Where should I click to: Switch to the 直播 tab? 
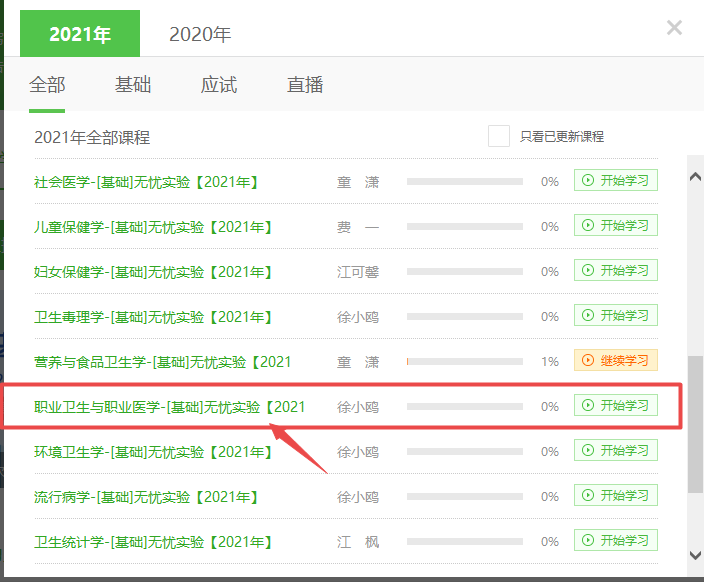coord(305,85)
